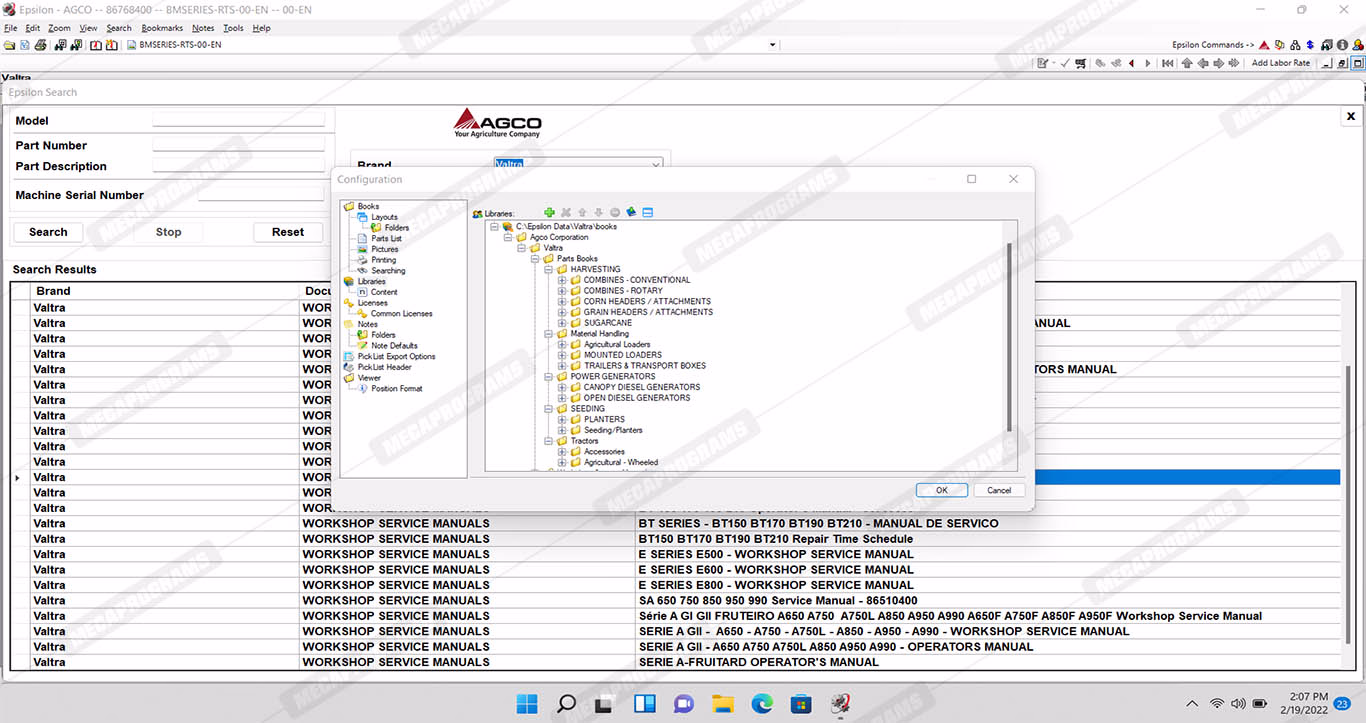The height and width of the screenshot is (723, 1366).
Task: Click the open folder icon in the toolbar
Action: click(10, 45)
